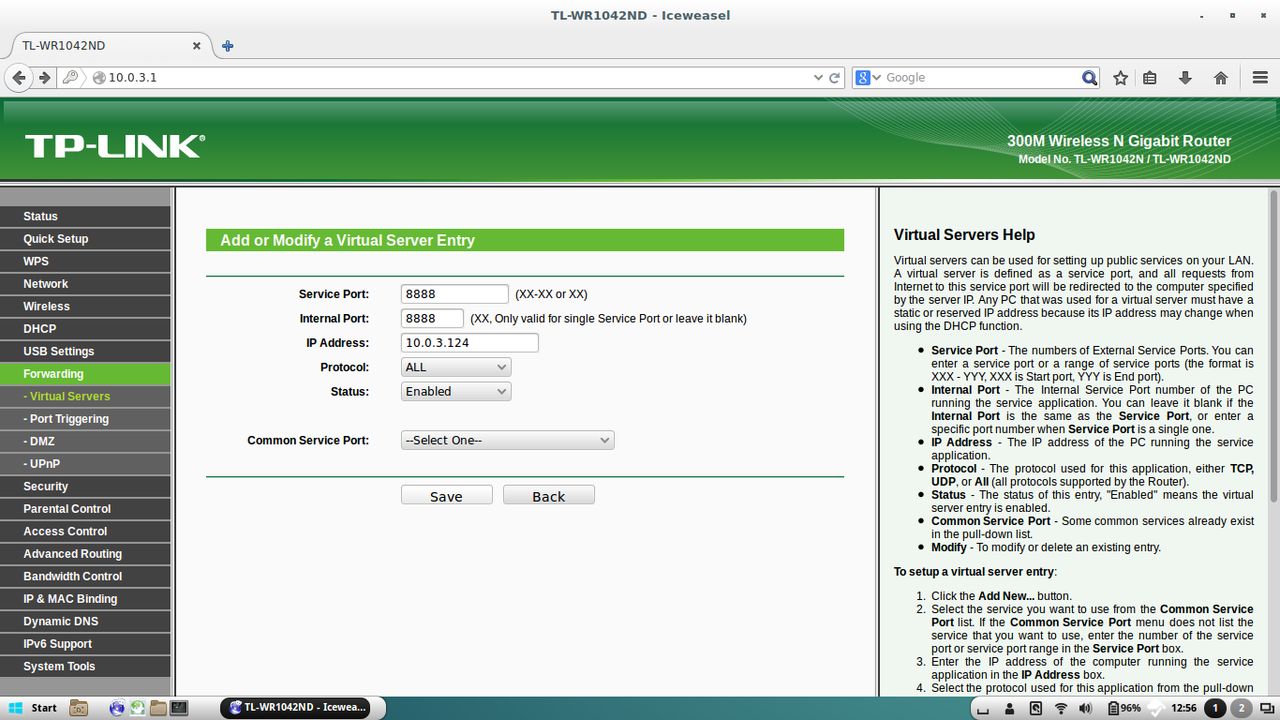Image resolution: width=1280 pixels, height=720 pixels.
Task: Select Virtual Servers submenu item
Action: tap(85, 396)
